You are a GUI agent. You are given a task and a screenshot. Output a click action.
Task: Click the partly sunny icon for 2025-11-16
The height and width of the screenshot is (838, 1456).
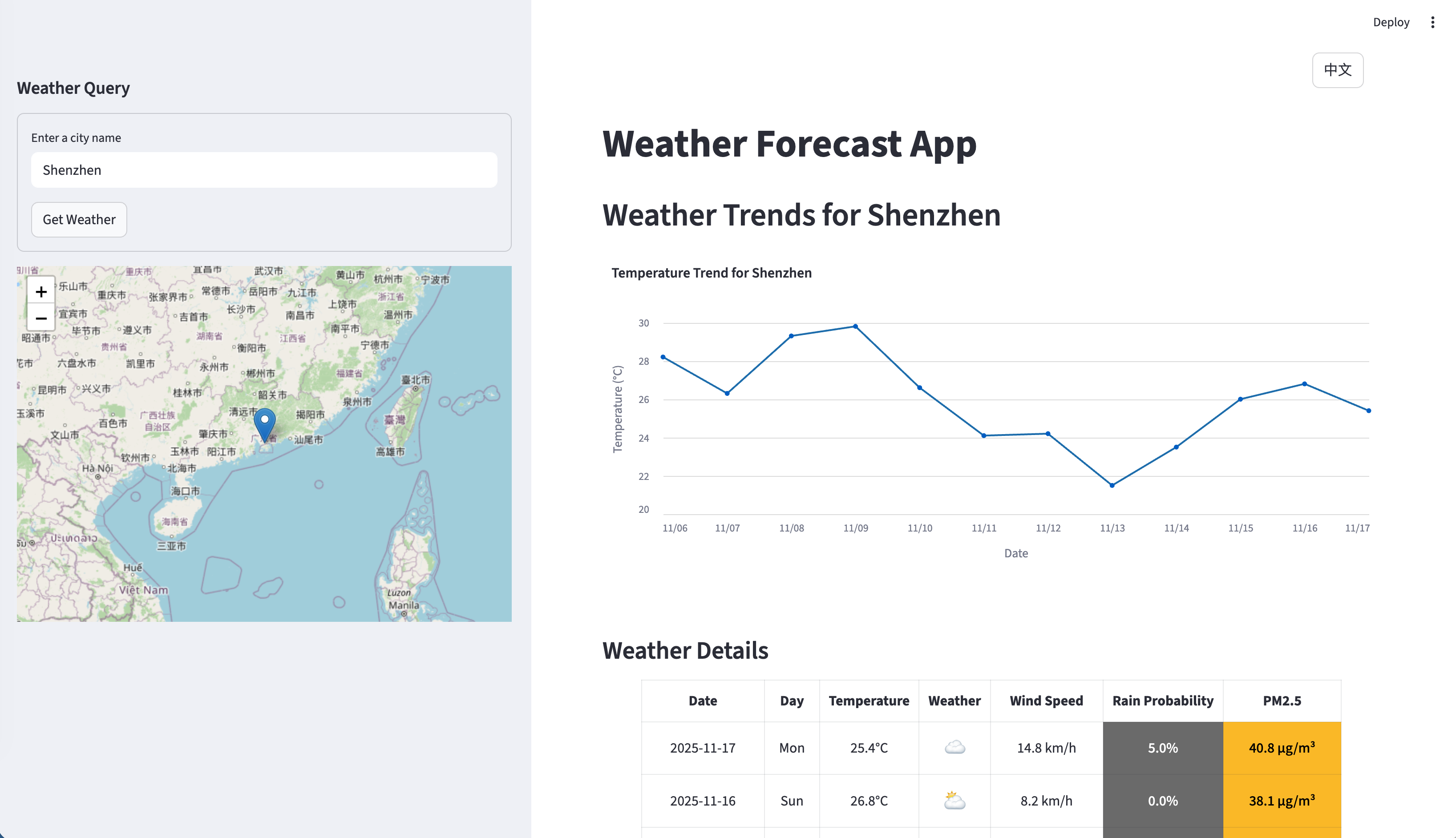point(954,801)
